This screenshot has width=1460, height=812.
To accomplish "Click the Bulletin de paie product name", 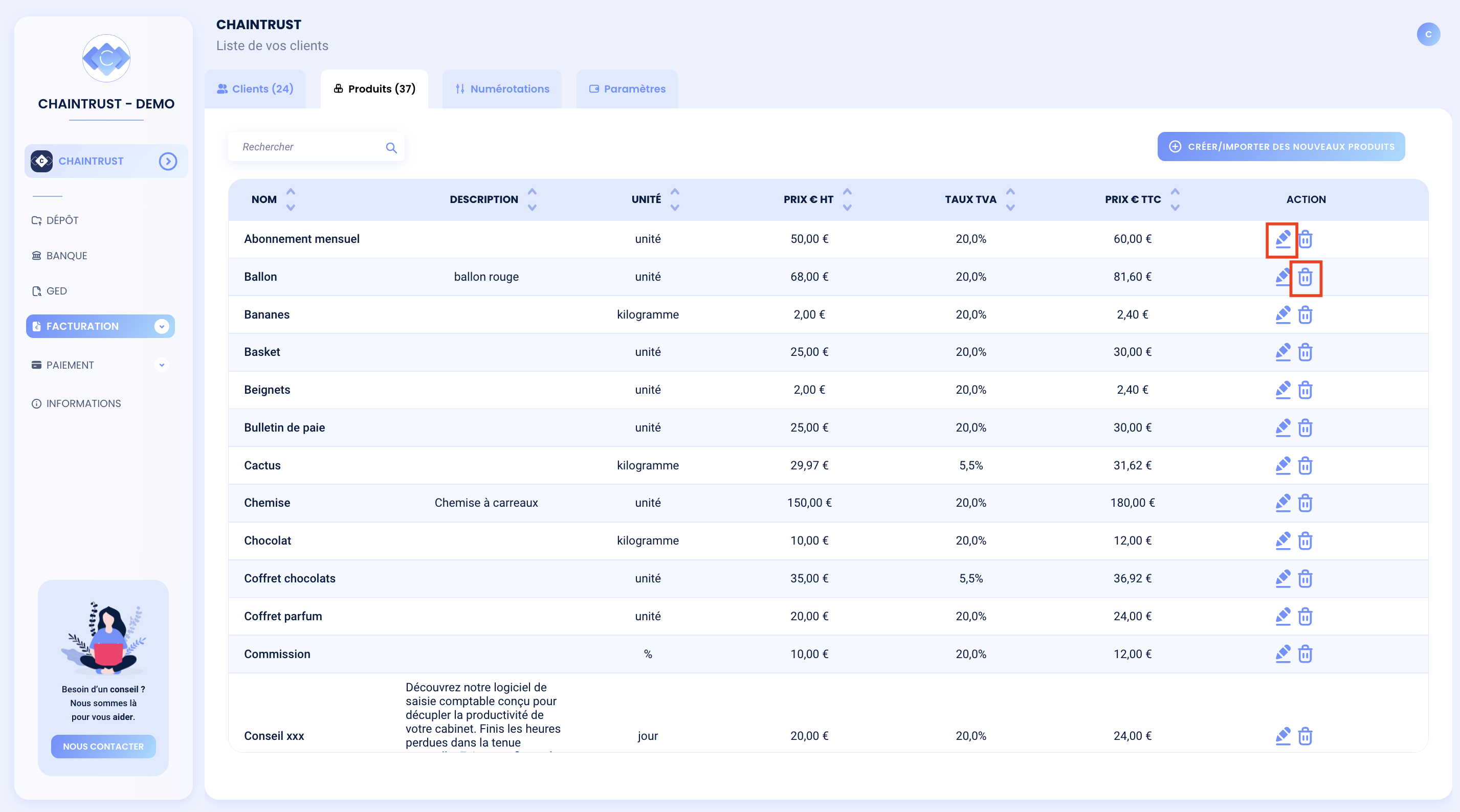I will 284,428.
